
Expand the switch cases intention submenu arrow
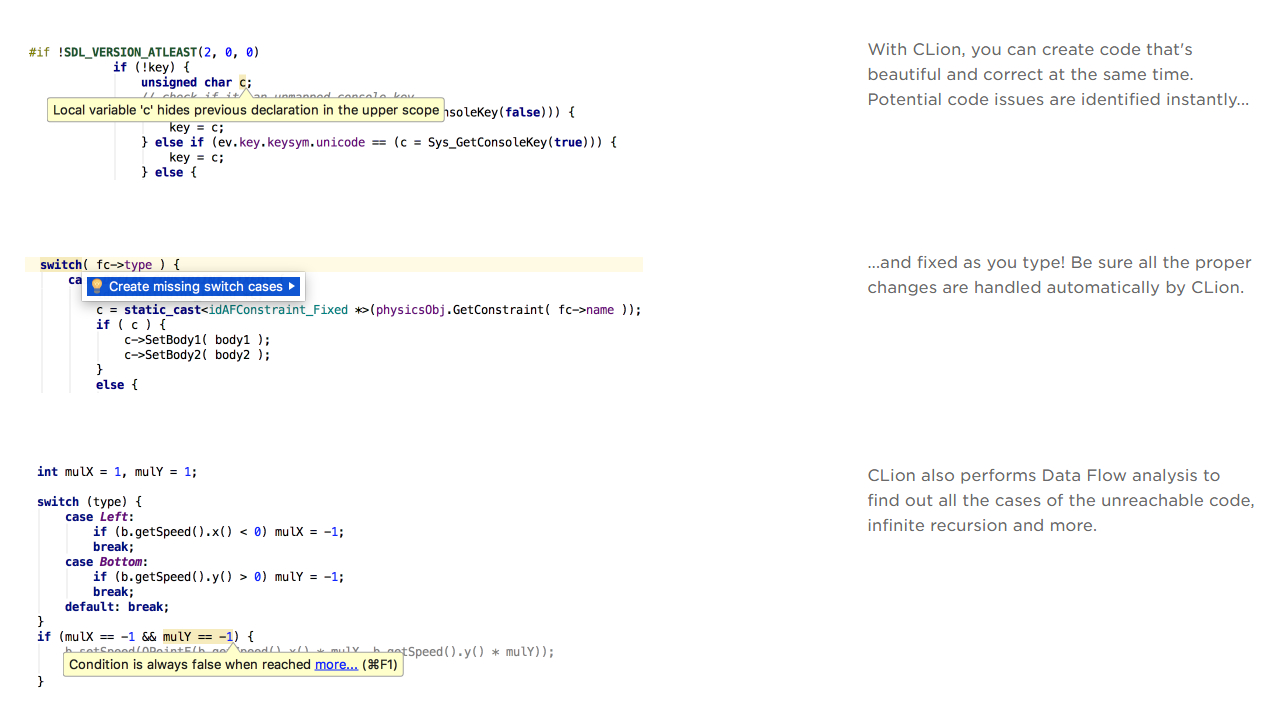[x=293, y=286]
